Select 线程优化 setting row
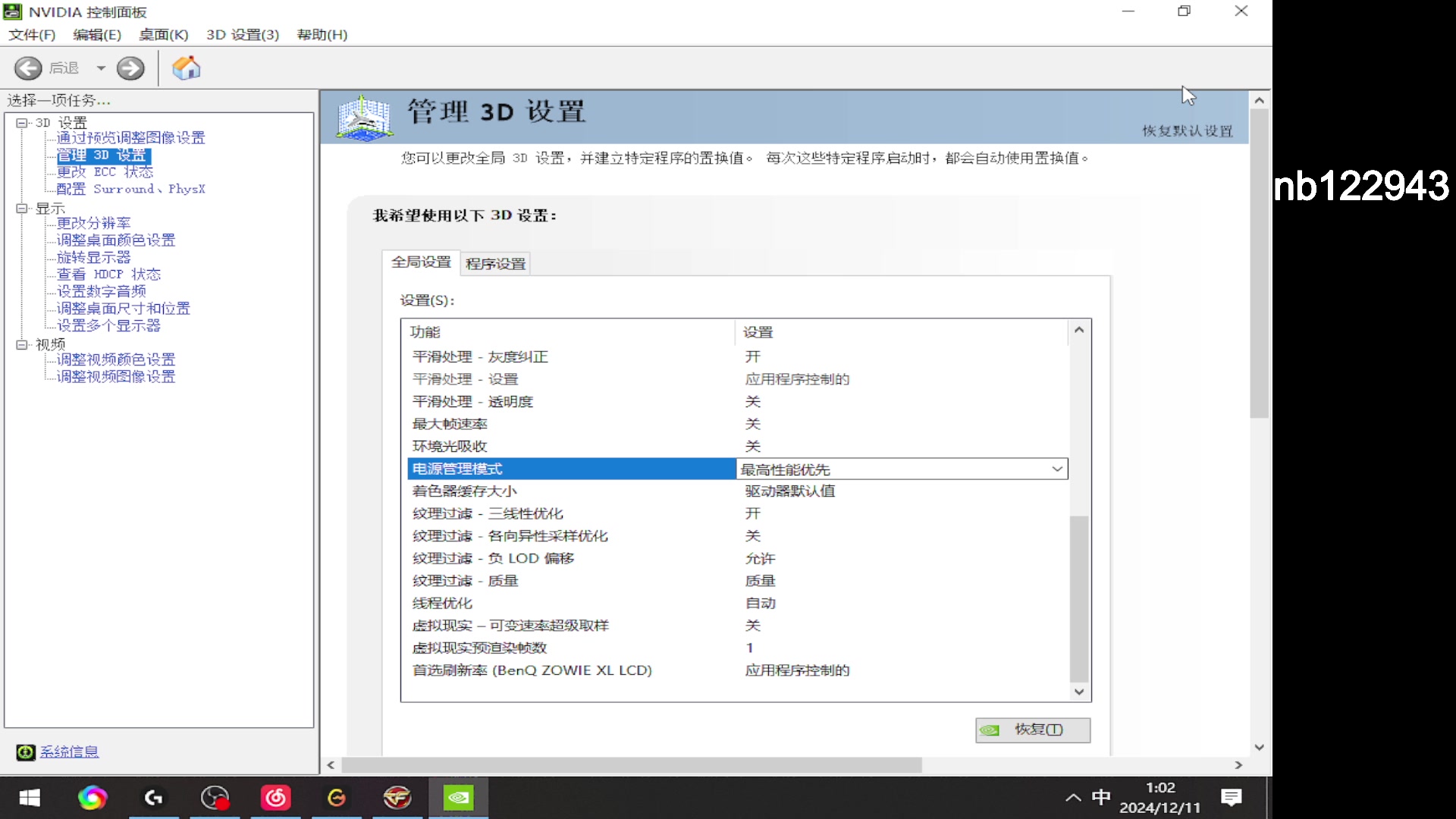The image size is (1456, 819). pyautogui.click(x=737, y=603)
